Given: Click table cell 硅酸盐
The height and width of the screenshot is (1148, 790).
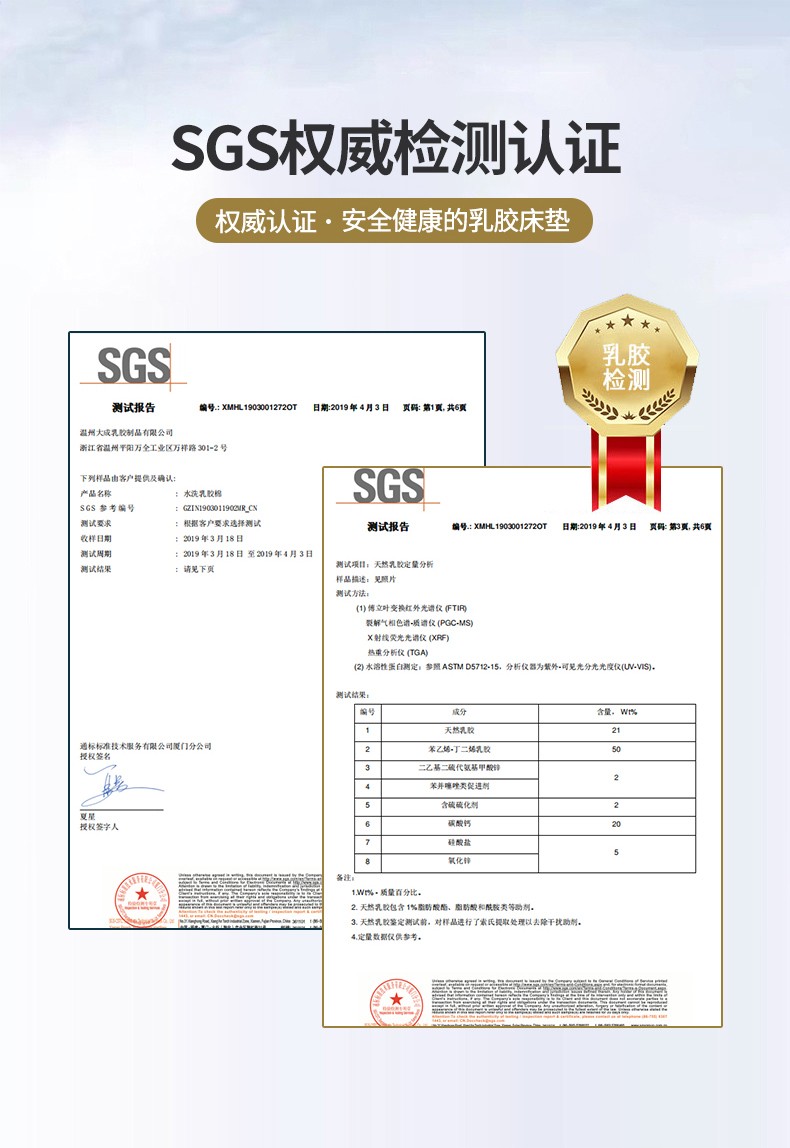Looking at the screenshot, I should (x=459, y=843).
